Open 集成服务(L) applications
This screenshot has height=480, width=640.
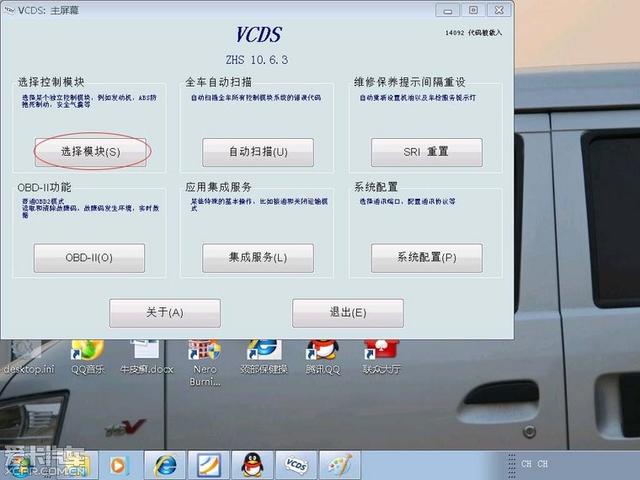pyautogui.click(x=258, y=258)
